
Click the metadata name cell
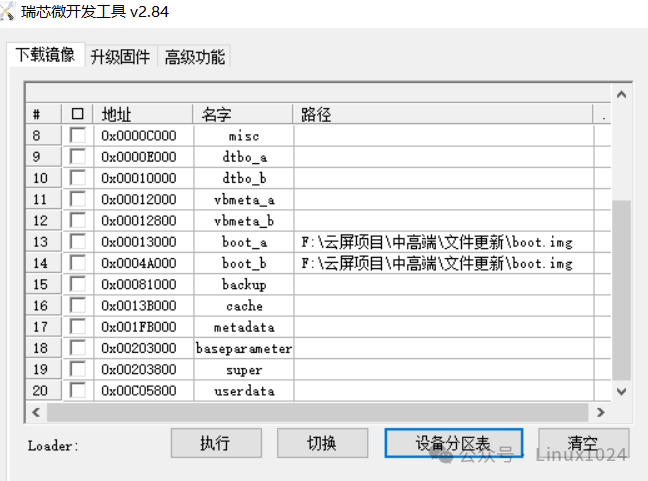(x=244, y=327)
